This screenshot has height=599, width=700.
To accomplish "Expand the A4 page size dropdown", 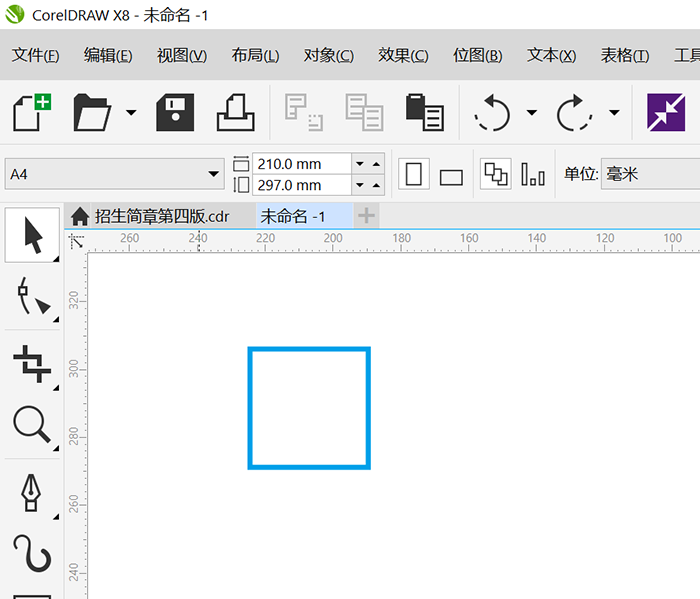I will [213, 175].
